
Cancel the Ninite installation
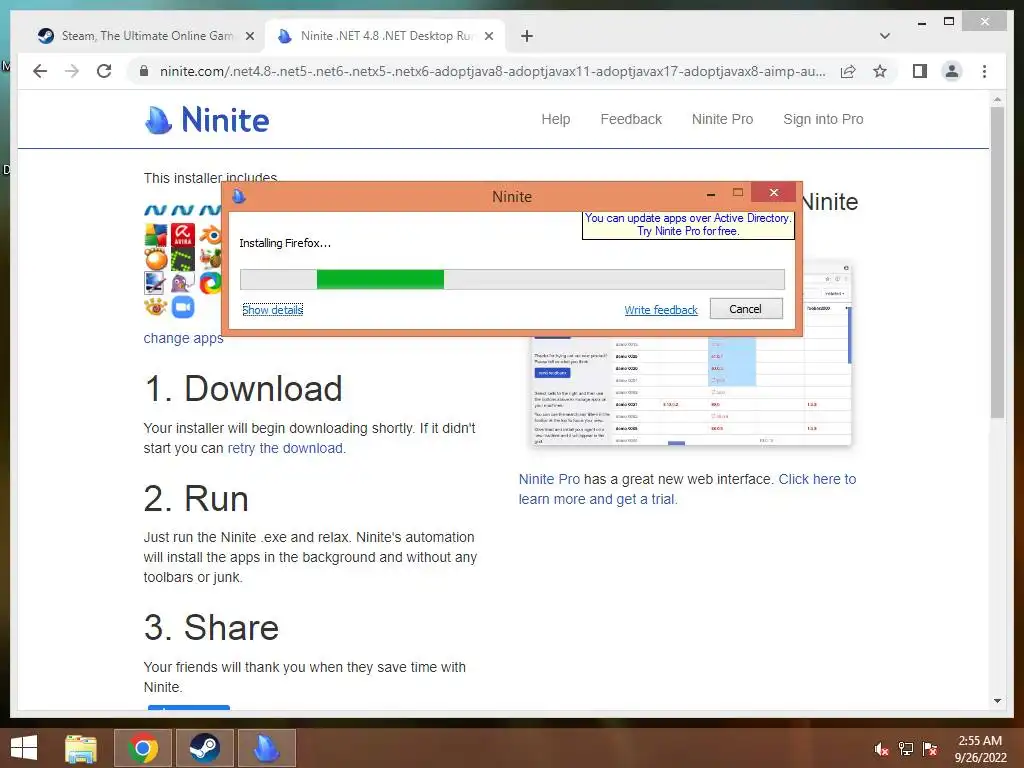tap(746, 309)
